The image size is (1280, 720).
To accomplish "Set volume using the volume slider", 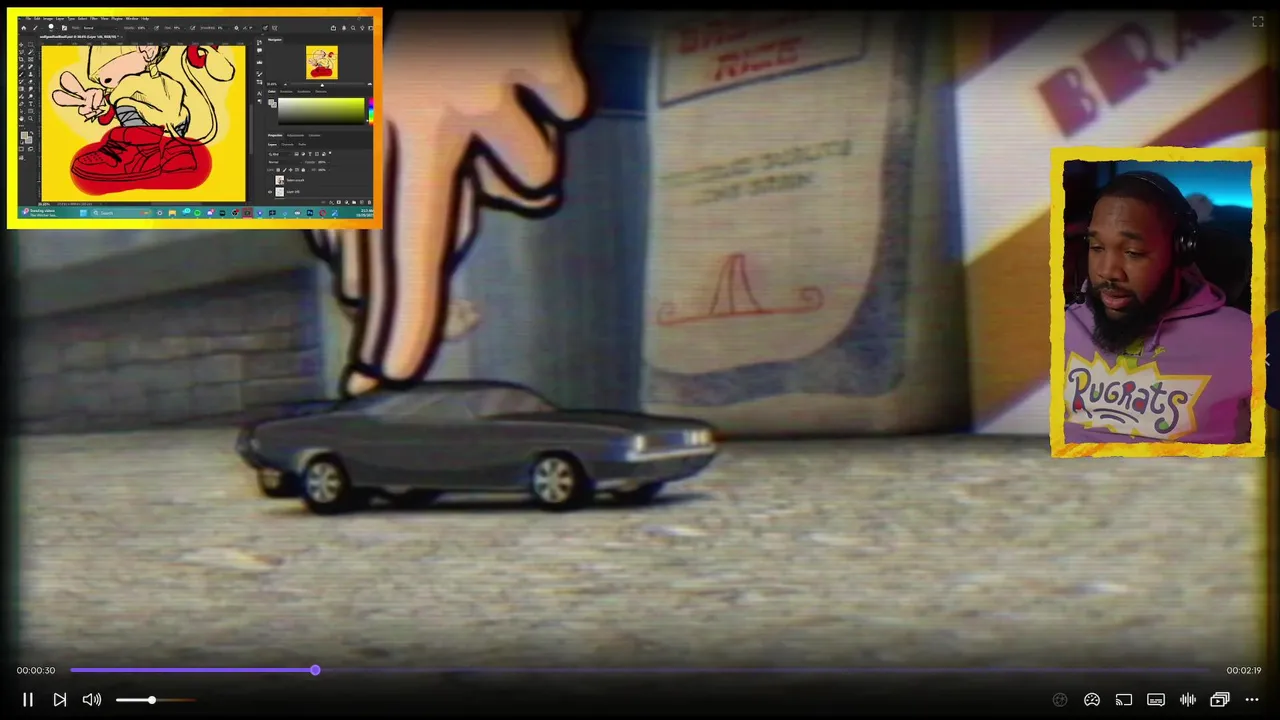I will click(155, 700).
